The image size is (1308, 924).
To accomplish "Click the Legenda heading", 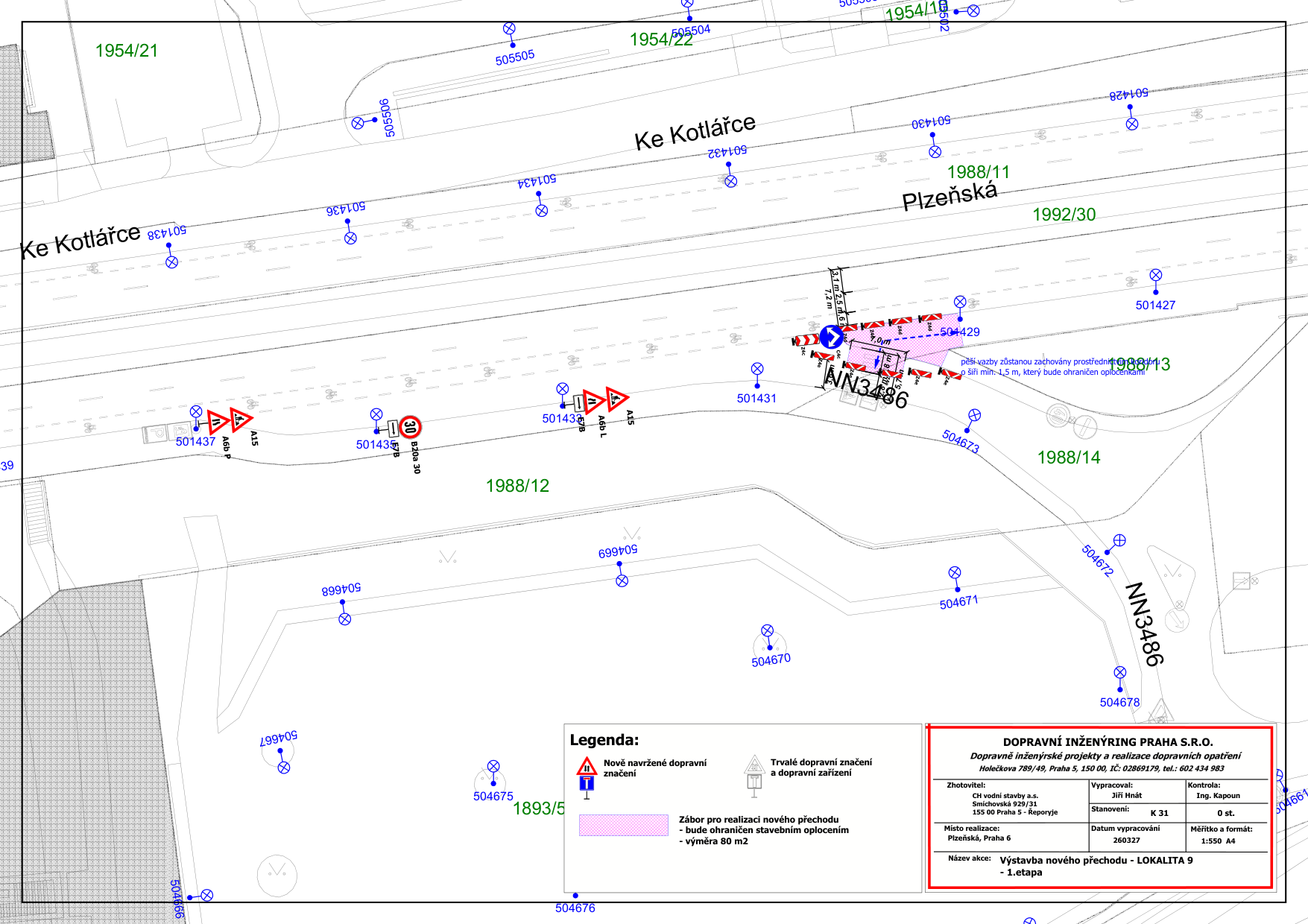I will [604, 740].
